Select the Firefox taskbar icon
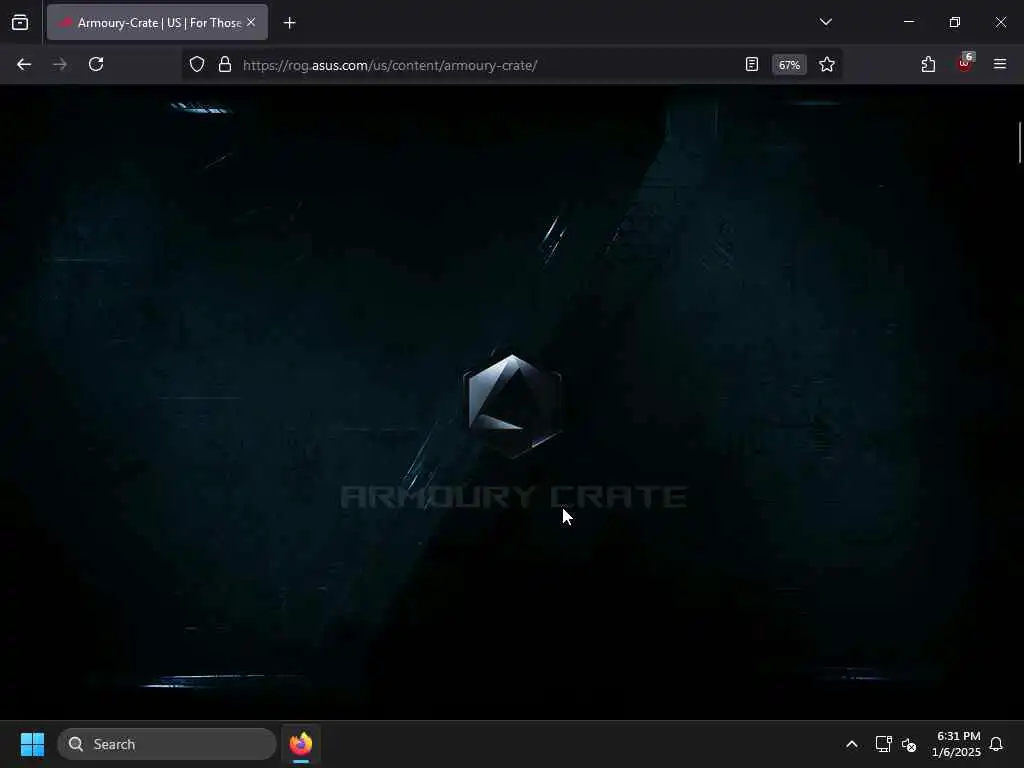This screenshot has width=1024, height=768. click(301, 744)
